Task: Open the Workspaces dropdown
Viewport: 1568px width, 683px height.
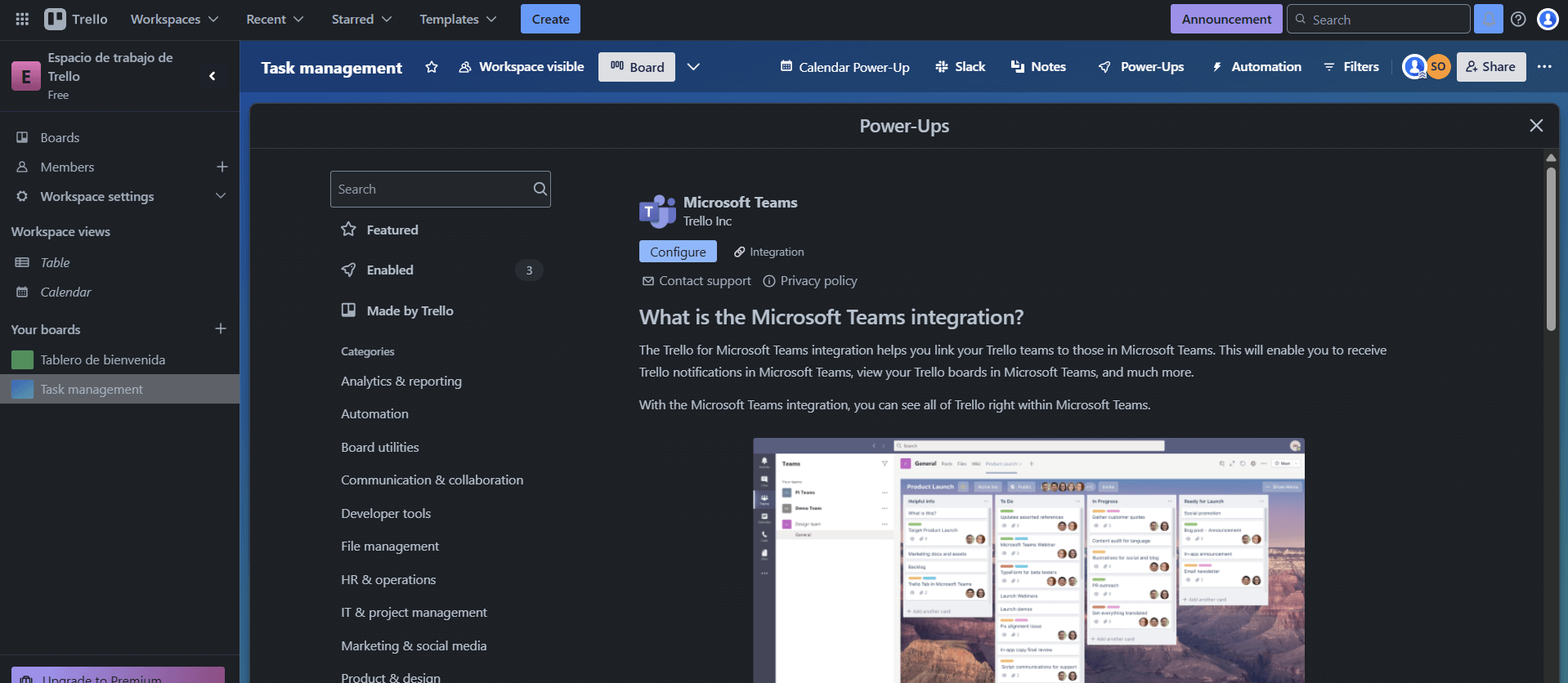Action: 174,19
